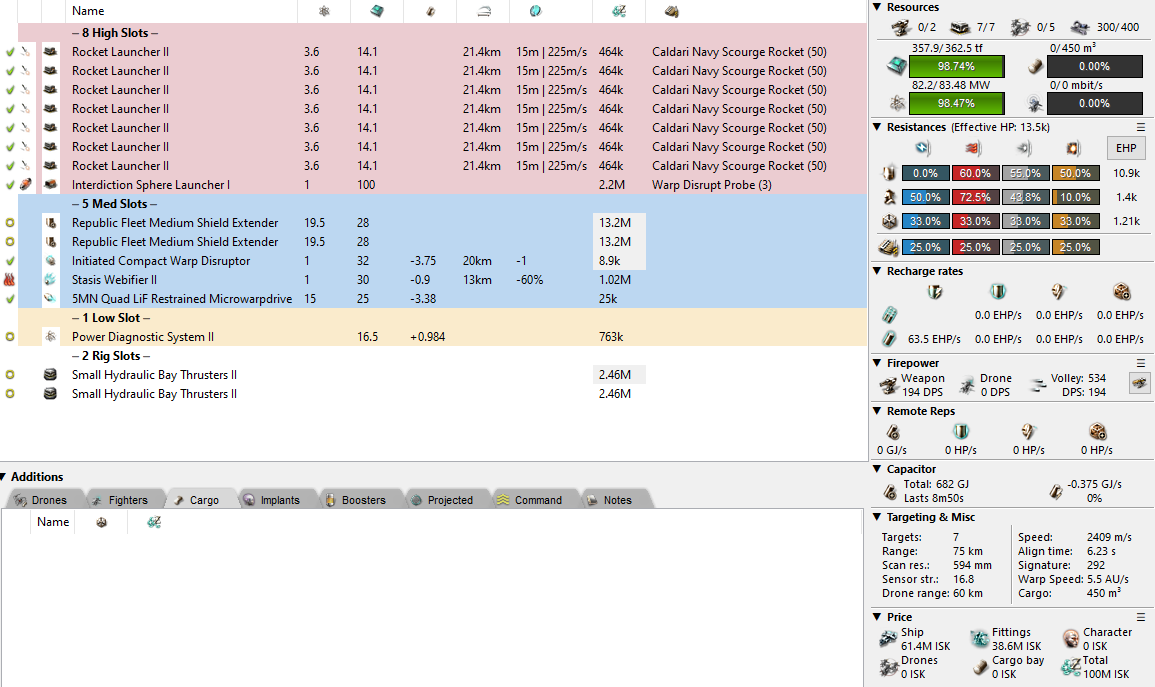The width and height of the screenshot is (1155, 687).
Task: Toggle overheated state of Stasis Webifier II
Action: 10,280
